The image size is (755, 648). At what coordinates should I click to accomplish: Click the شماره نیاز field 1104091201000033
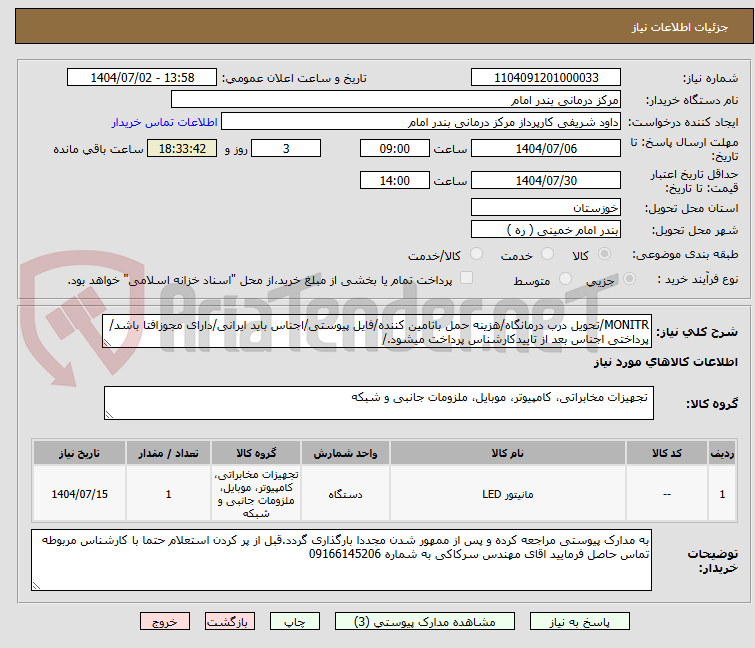coord(546,78)
